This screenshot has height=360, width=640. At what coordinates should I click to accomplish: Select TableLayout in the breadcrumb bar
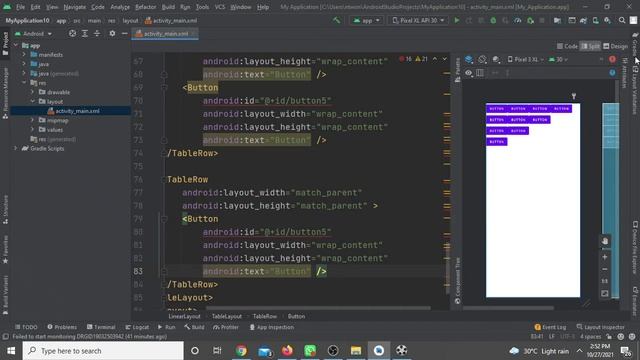coord(227,316)
